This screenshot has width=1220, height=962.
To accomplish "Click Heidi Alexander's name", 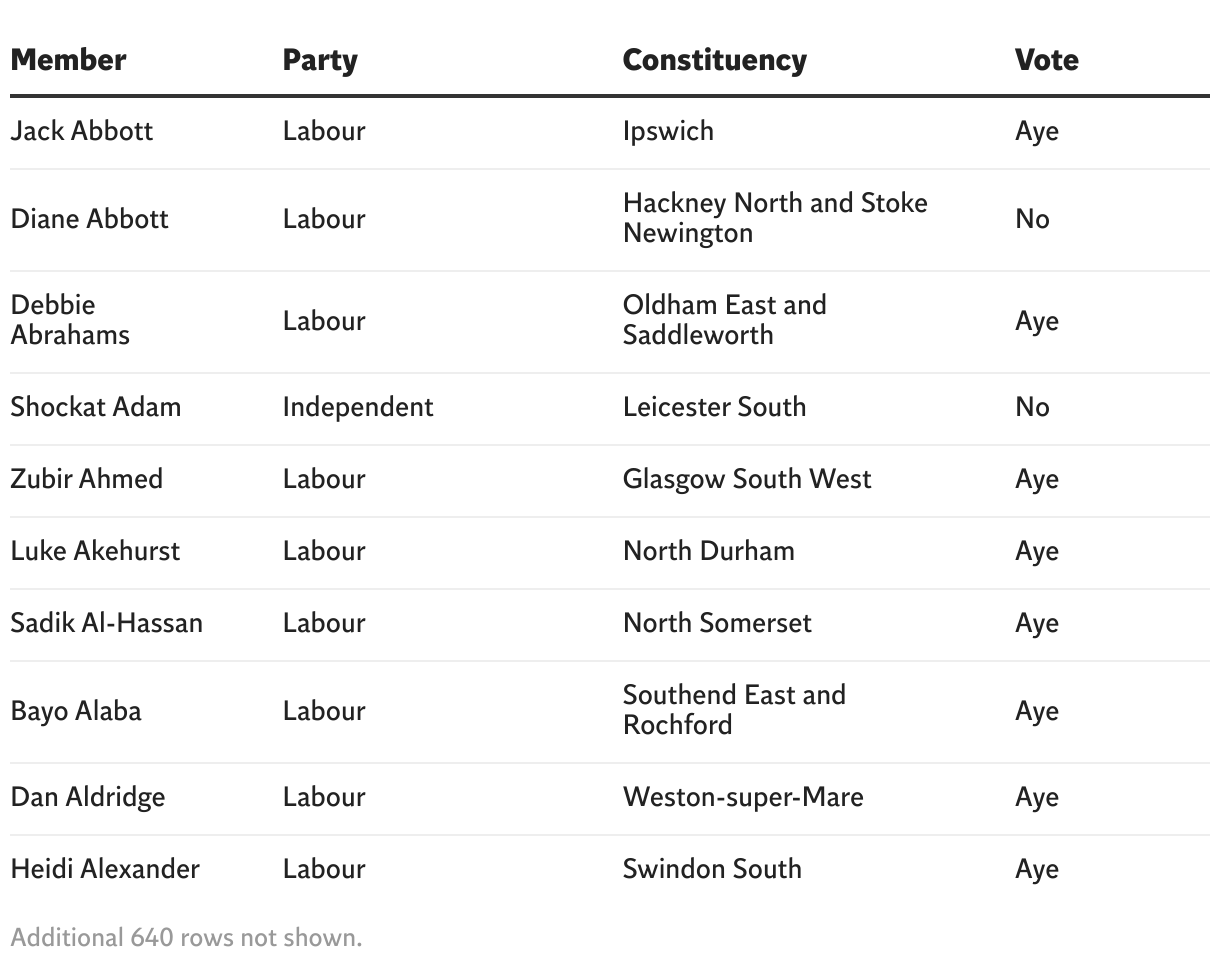I will tap(105, 869).
